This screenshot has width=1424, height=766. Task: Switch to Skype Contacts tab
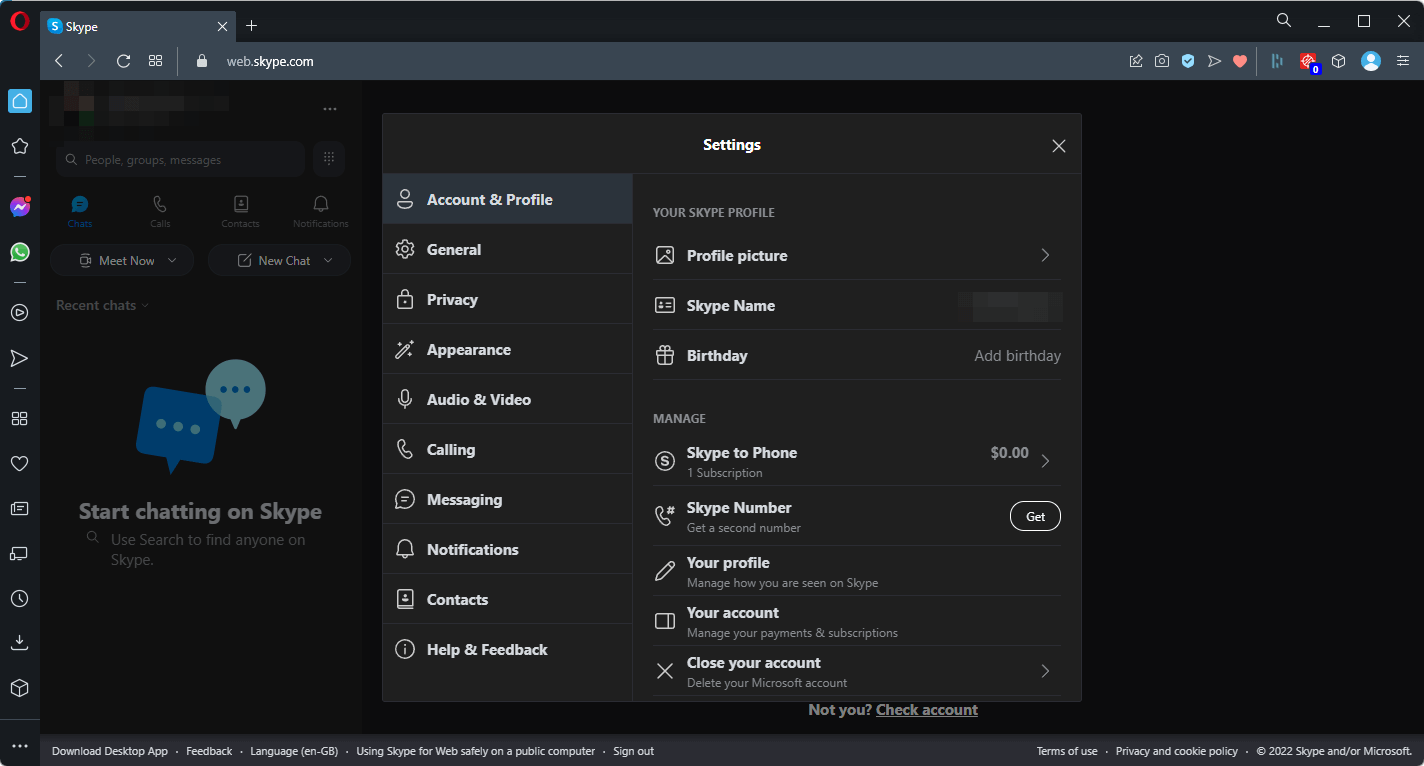coord(240,212)
